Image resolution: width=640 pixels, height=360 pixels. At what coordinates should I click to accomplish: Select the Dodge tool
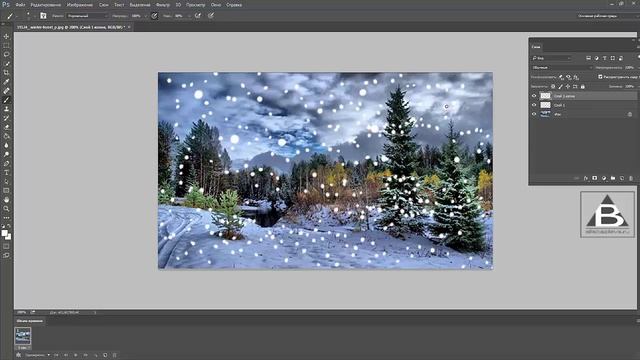point(6,154)
